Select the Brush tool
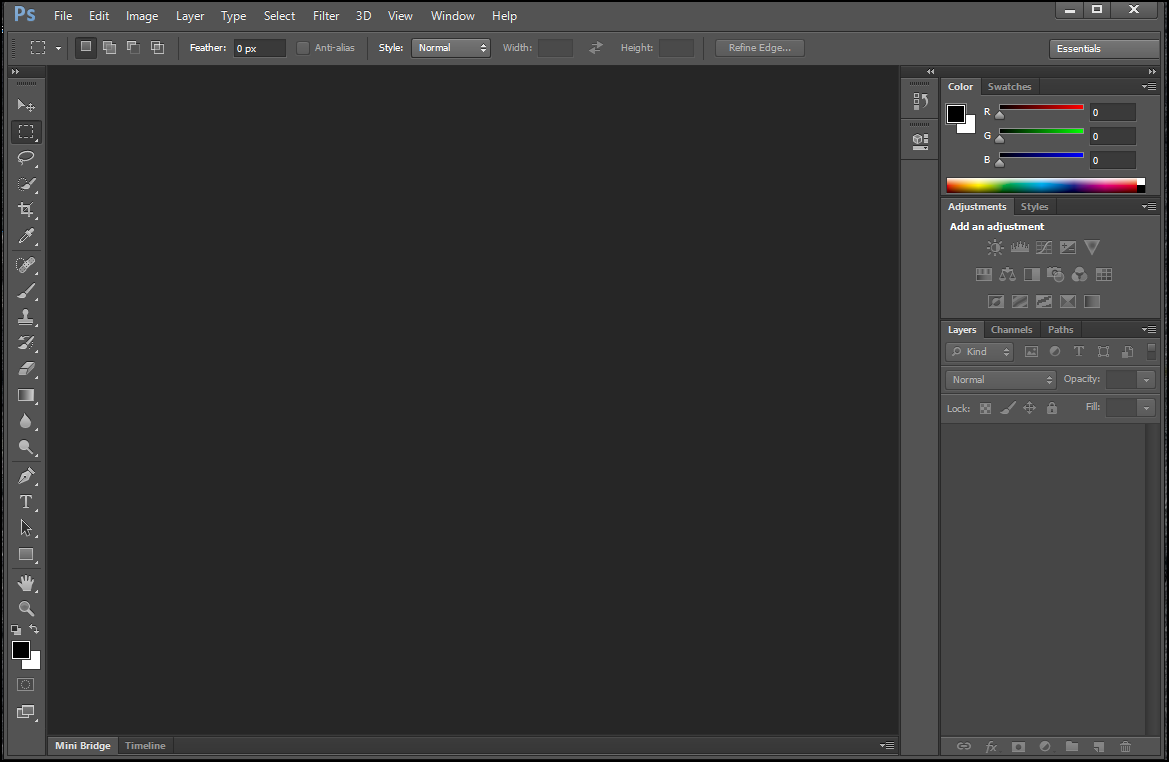Image resolution: width=1169 pixels, height=762 pixels. [26, 291]
